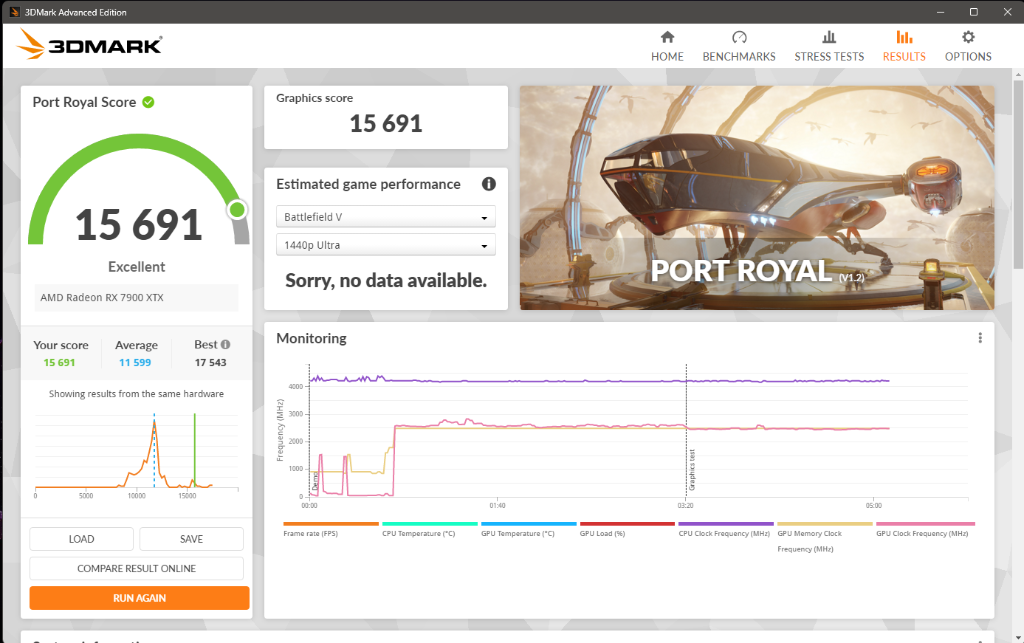Viewport: 1024px width, 643px height.
Task: Click the SAVE button
Action: (x=191, y=539)
